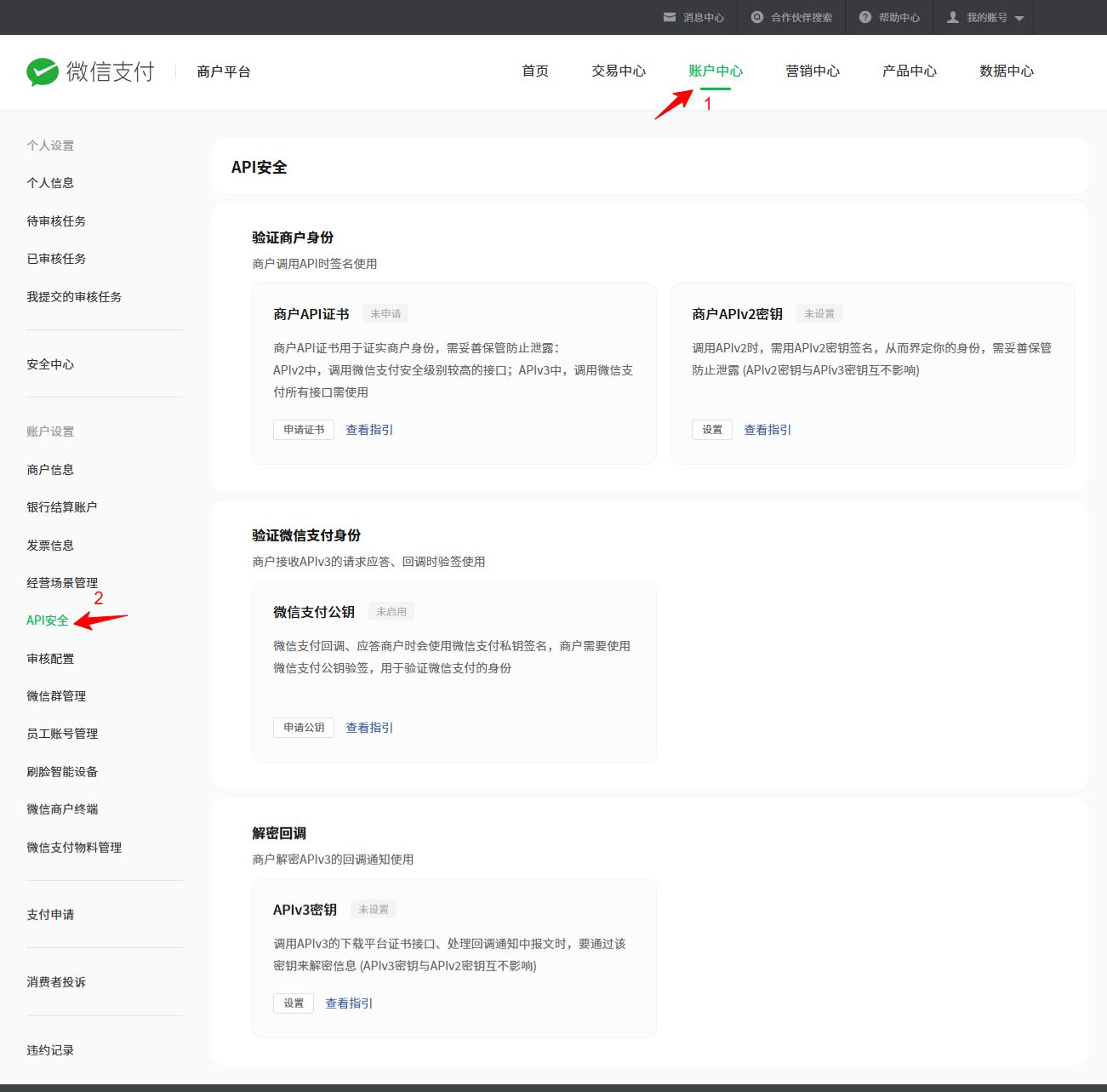Click the partner search icon
The width and height of the screenshot is (1107, 1092).
point(757,17)
